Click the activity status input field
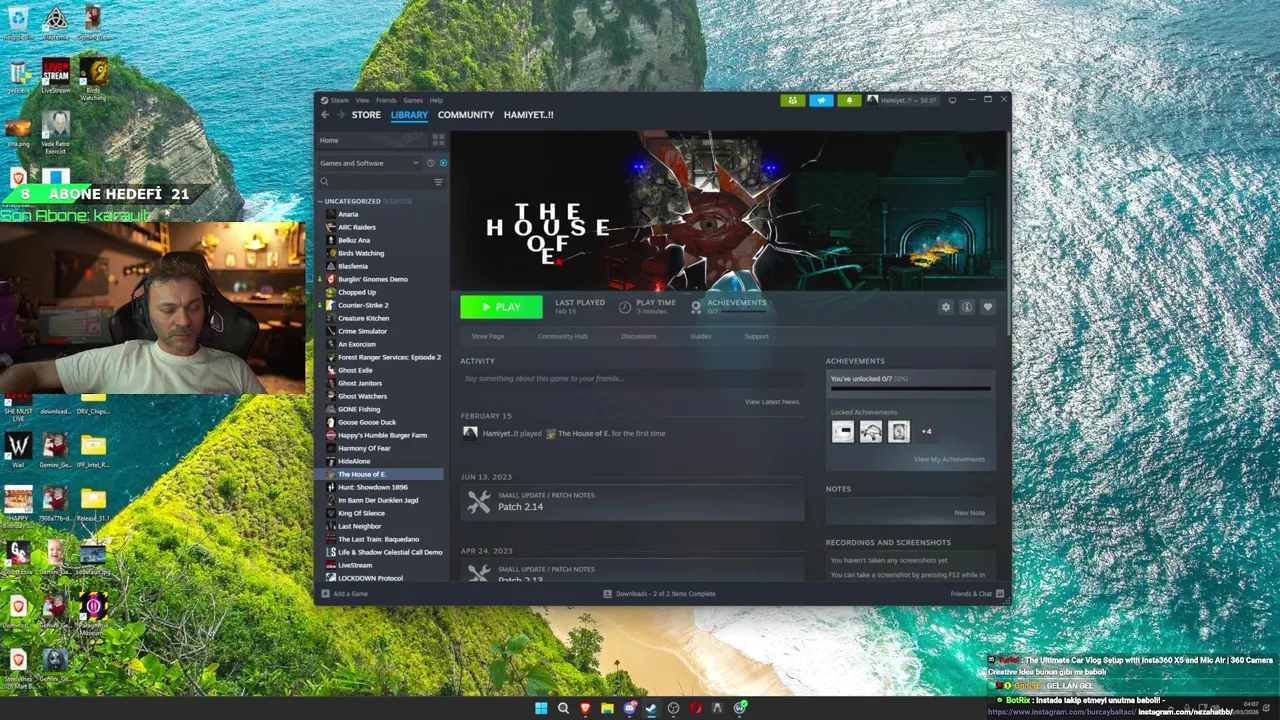Image resolution: width=1280 pixels, height=720 pixels. point(631,379)
